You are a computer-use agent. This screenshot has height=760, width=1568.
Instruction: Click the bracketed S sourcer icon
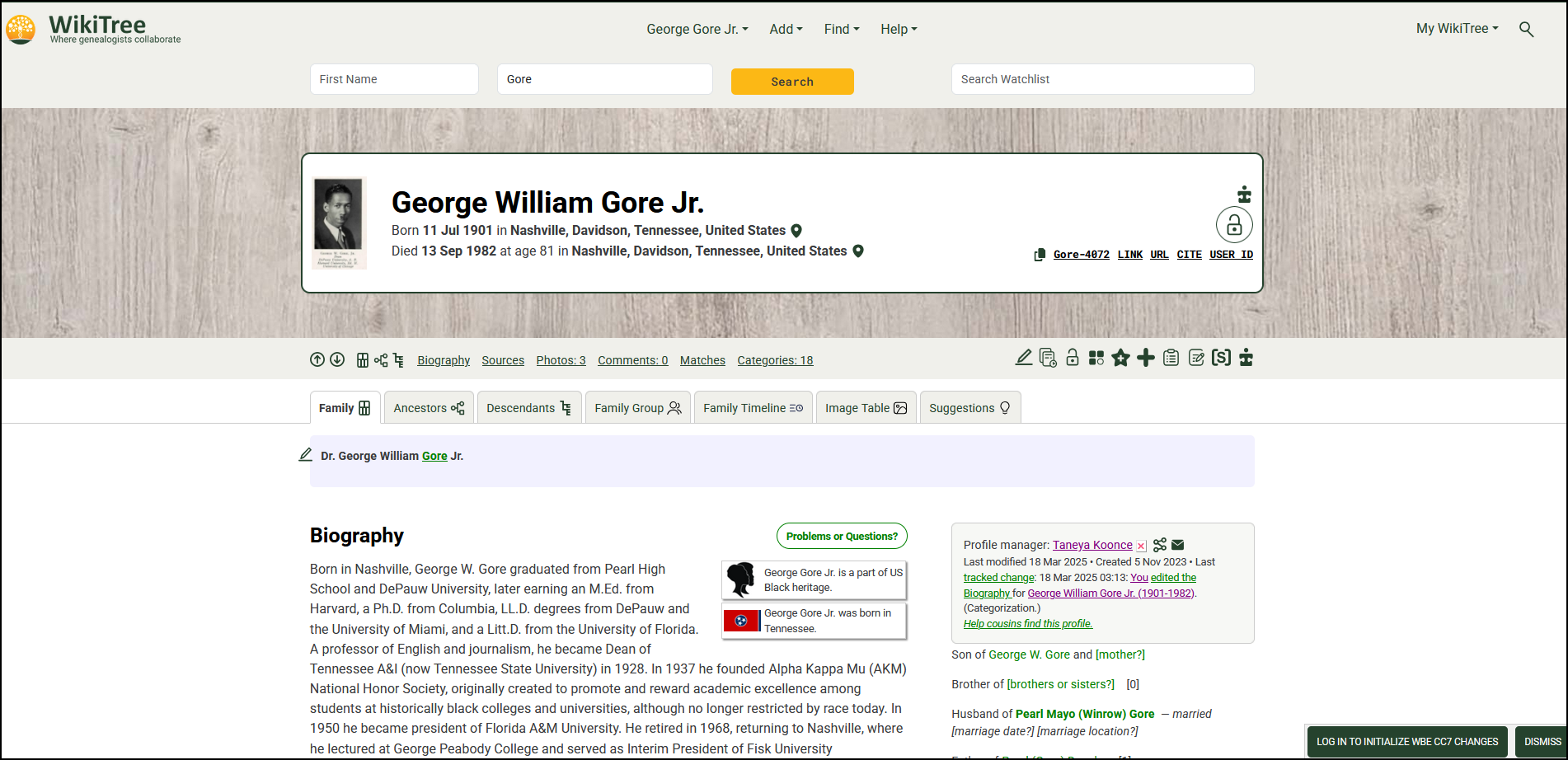[x=1221, y=358]
